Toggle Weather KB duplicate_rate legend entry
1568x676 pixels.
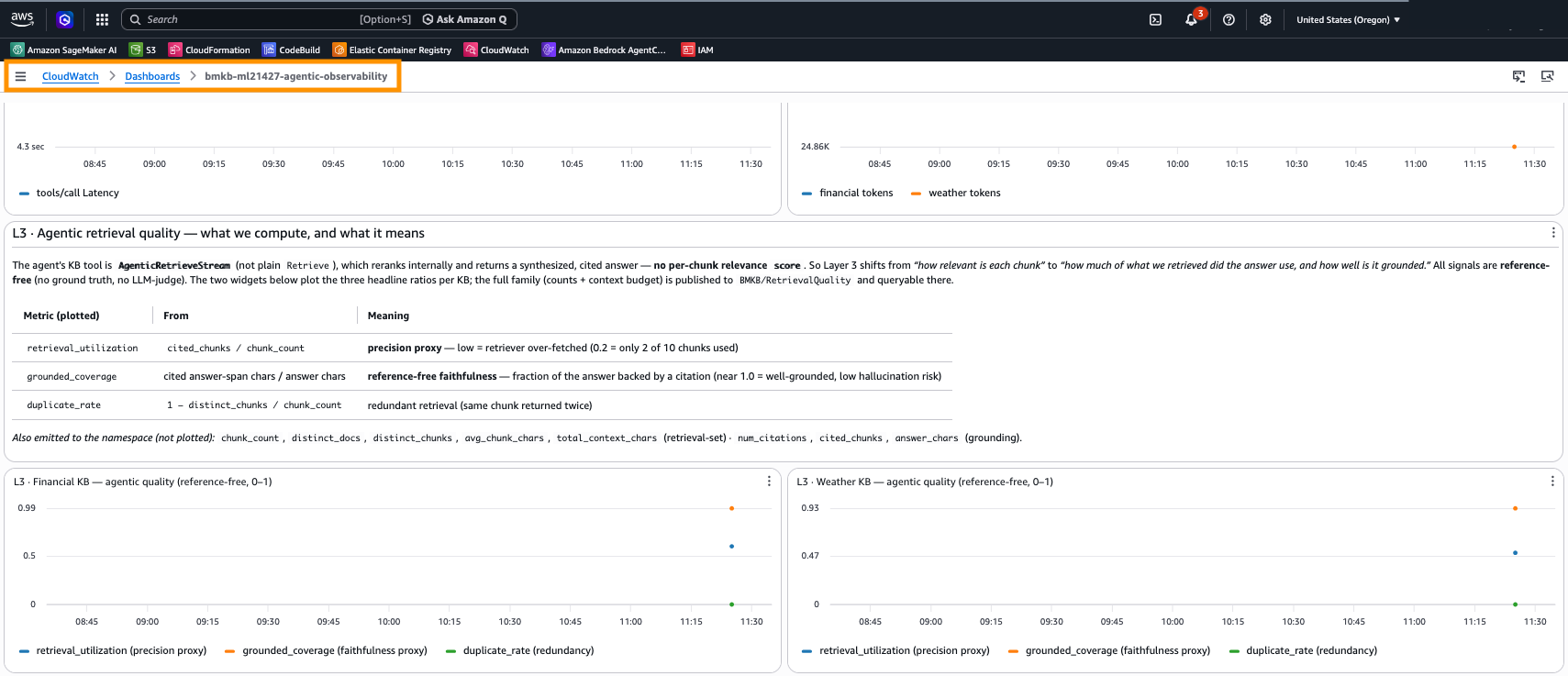tap(1303, 650)
